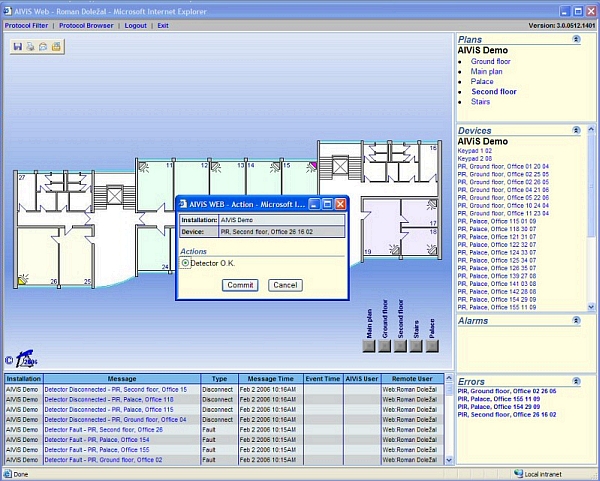This screenshot has height=481, width=600.
Task: Click the Message Time column header
Action: coord(271,379)
